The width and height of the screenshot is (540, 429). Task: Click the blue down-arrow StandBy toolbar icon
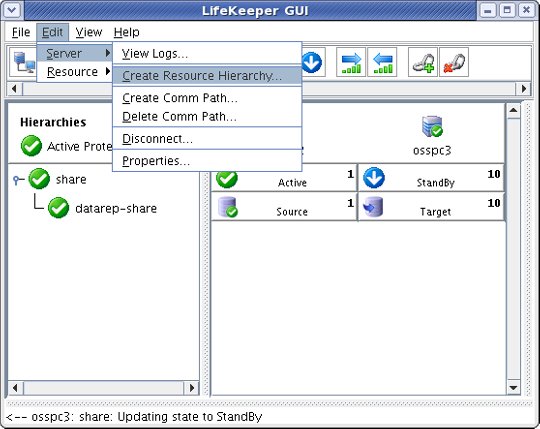[312, 62]
